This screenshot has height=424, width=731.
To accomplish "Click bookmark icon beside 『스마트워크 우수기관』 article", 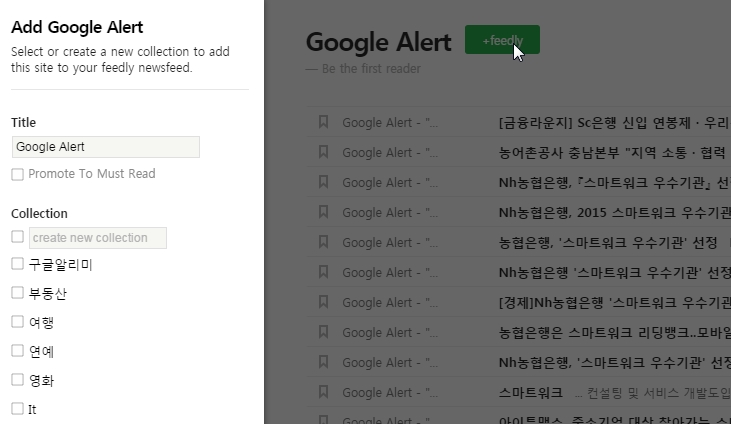I will (323, 182).
